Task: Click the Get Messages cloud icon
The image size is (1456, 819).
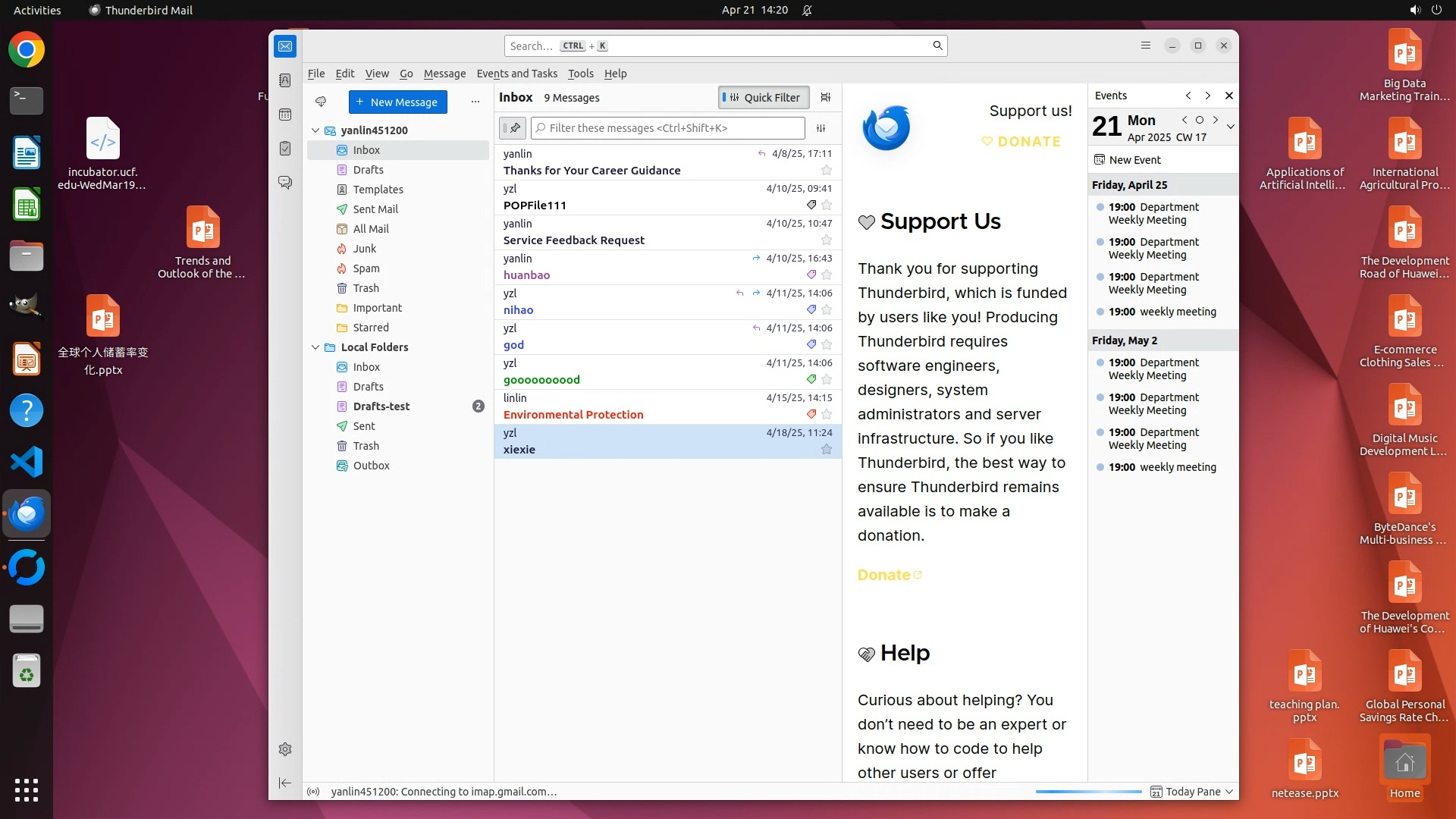Action: tap(321, 102)
